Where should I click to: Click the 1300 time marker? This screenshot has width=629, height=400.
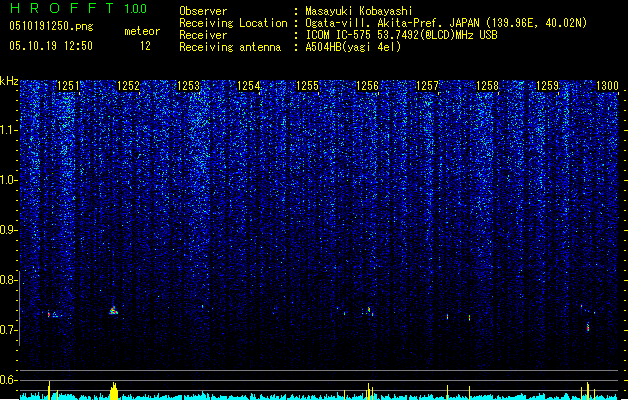[x=607, y=86]
